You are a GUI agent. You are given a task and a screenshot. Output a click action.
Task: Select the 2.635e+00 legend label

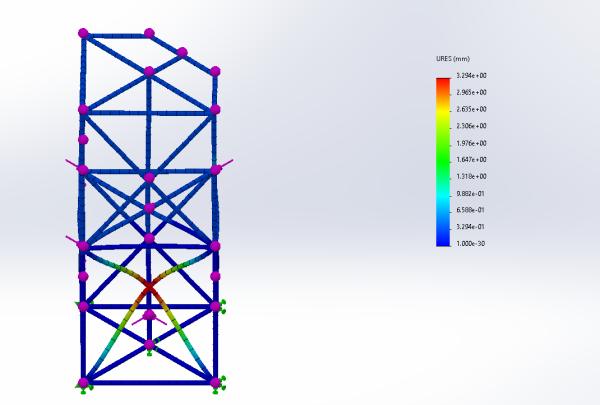pos(472,109)
